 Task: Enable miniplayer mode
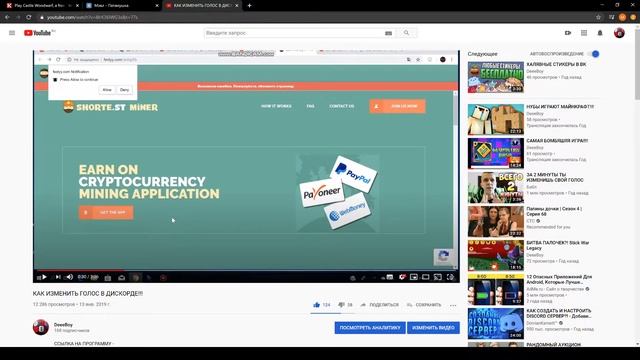click(414, 277)
